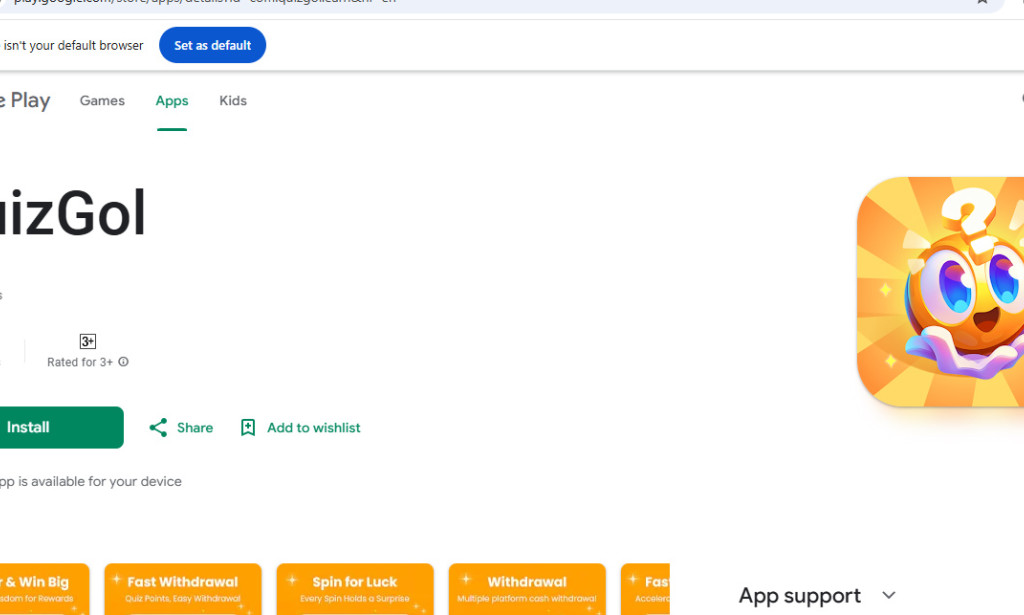Bookmark the page using the address bar star

pyautogui.click(x=984, y=5)
